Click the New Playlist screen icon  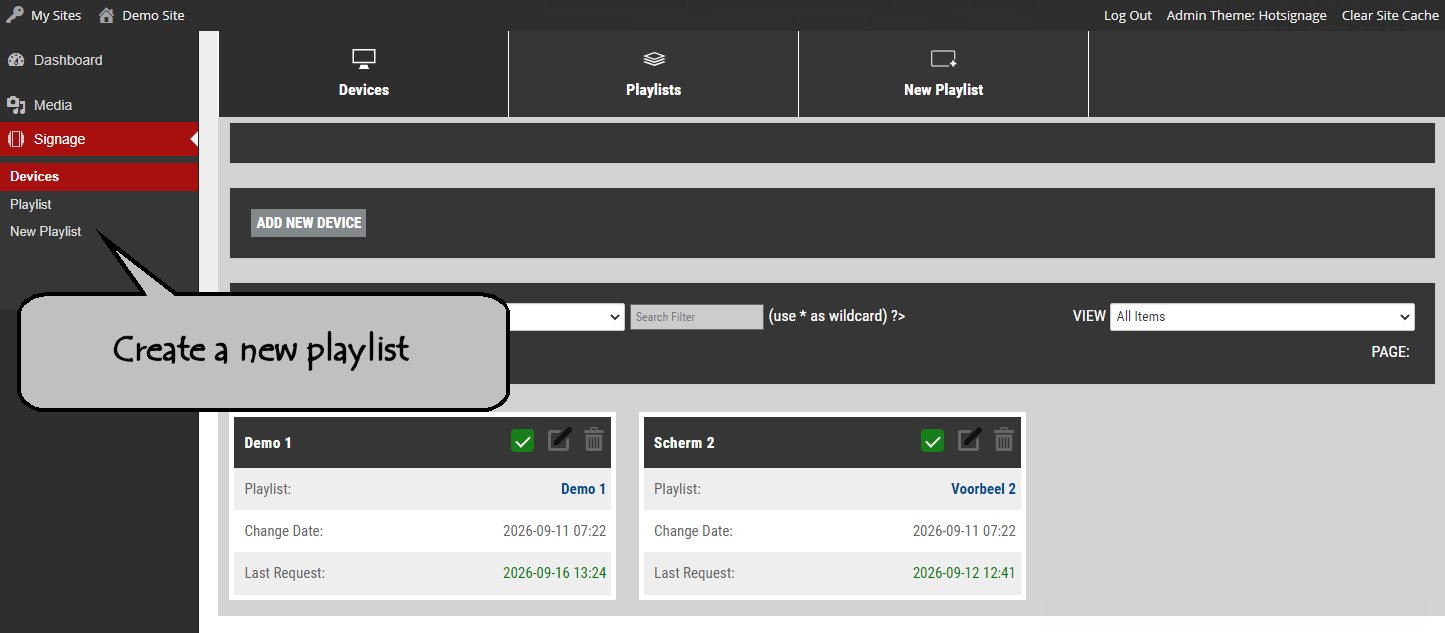pyautogui.click(x=944, y=58)
